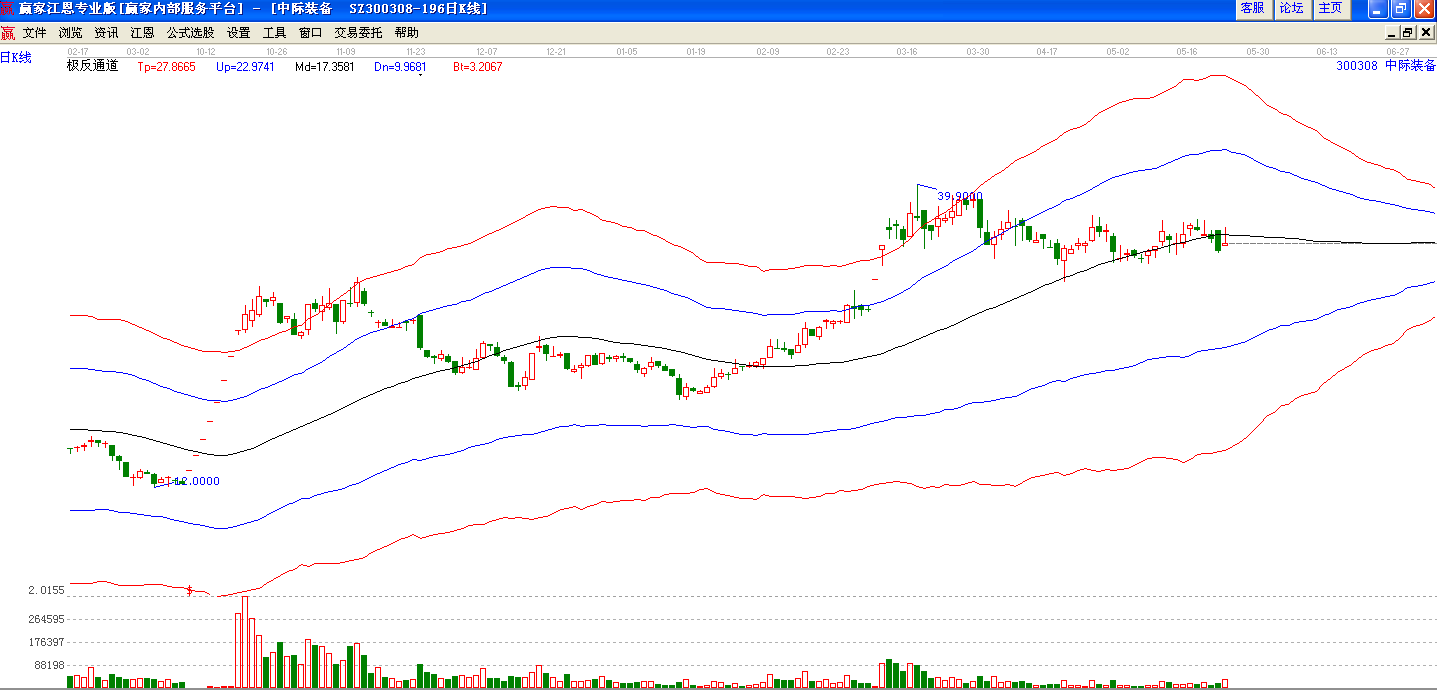Open the 帮助 menu

pyautogui.click(x=407, y=33)
